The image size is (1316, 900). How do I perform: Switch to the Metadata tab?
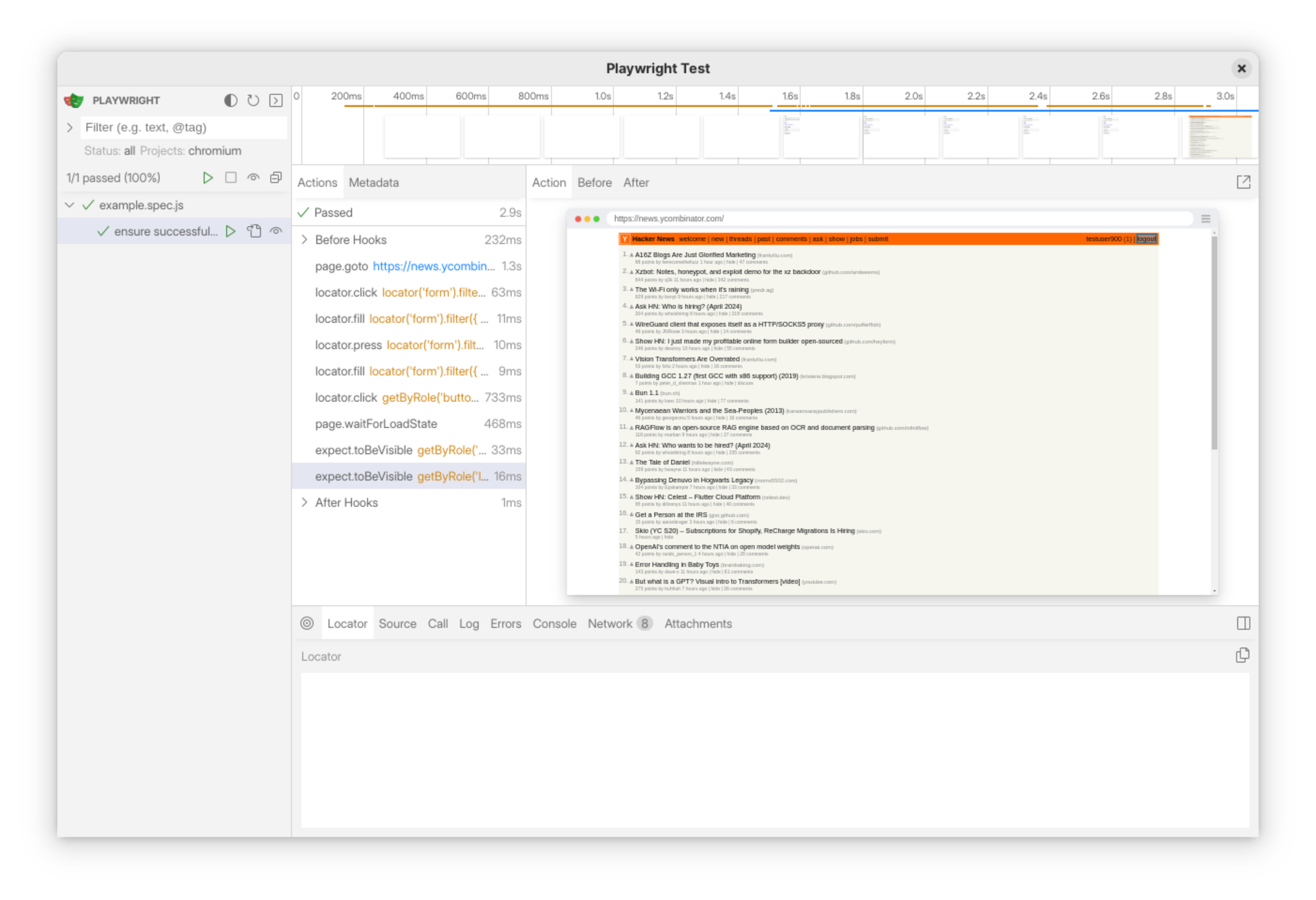374,182
